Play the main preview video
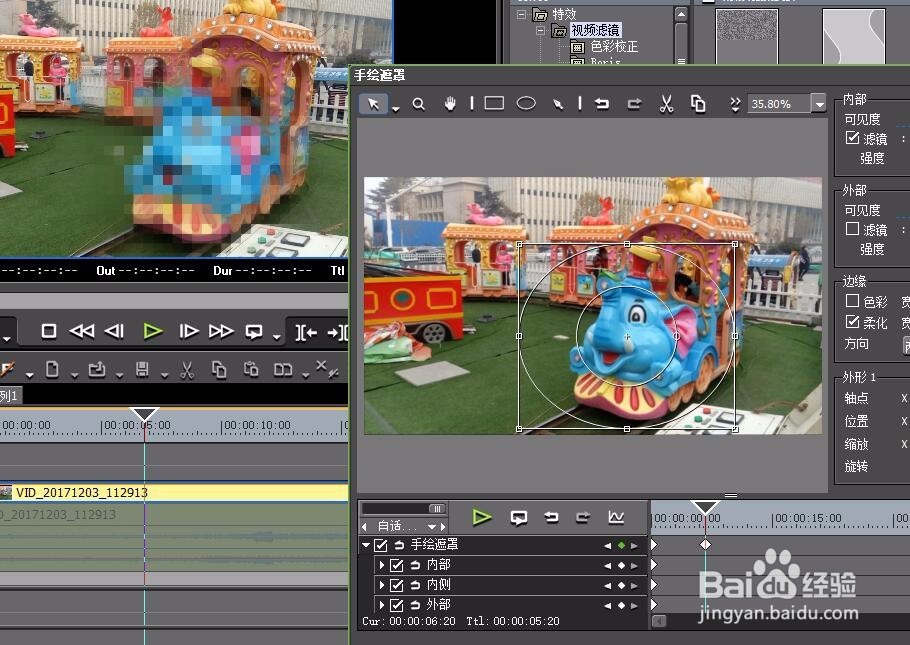The image size is (910, 645). point(153,331)
